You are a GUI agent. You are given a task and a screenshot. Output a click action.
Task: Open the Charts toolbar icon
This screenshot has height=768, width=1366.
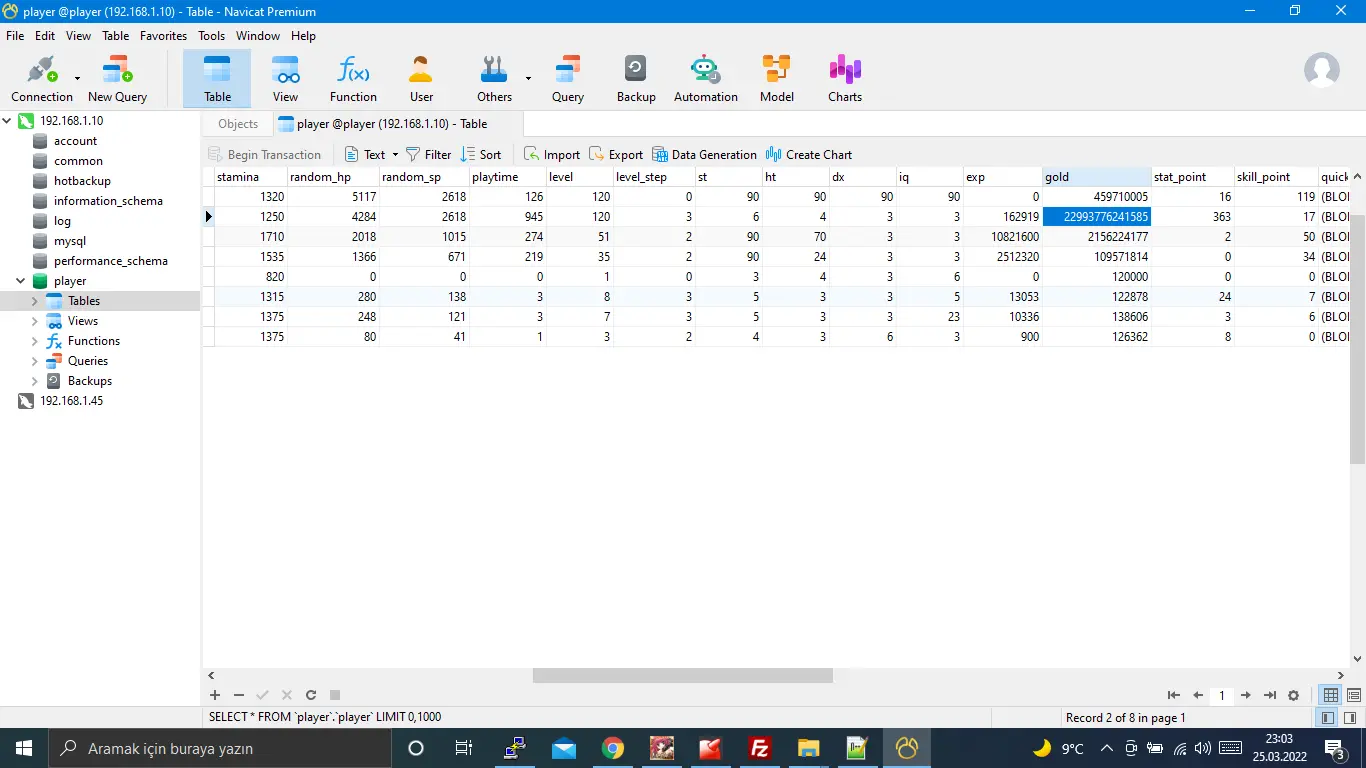[844, 79]
